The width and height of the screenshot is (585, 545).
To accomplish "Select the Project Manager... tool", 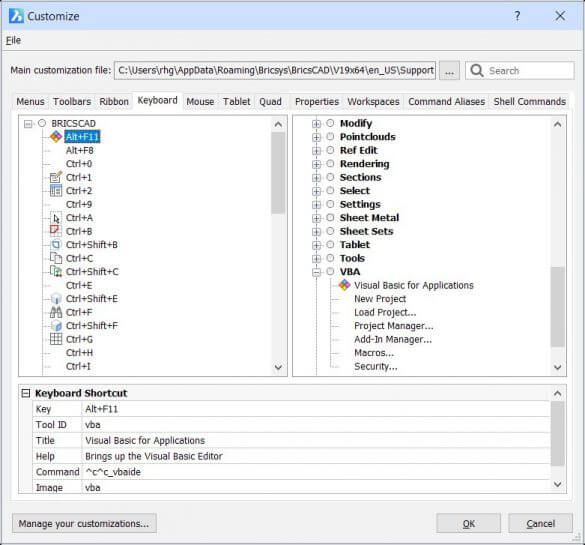I will point(394,326).
